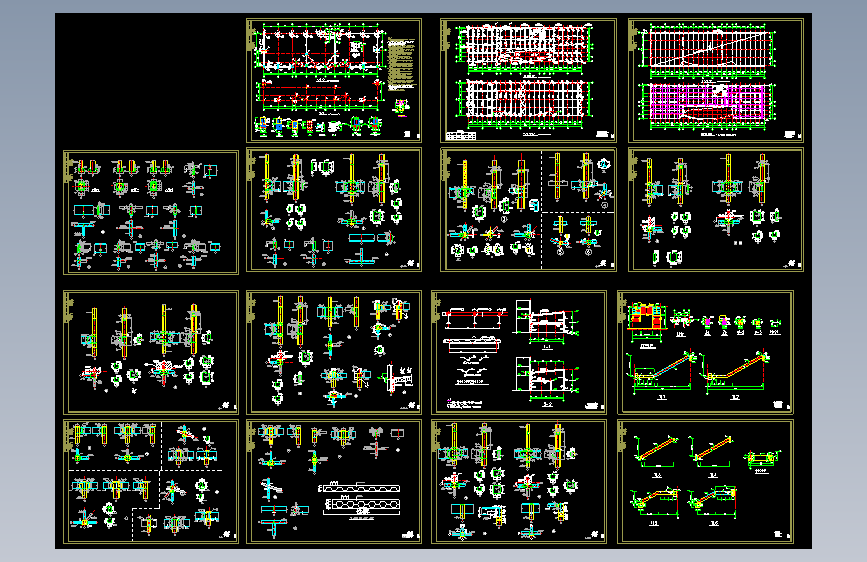
Task: Select the red-walled floor plan sheet with notes
Action: (333, 80)
